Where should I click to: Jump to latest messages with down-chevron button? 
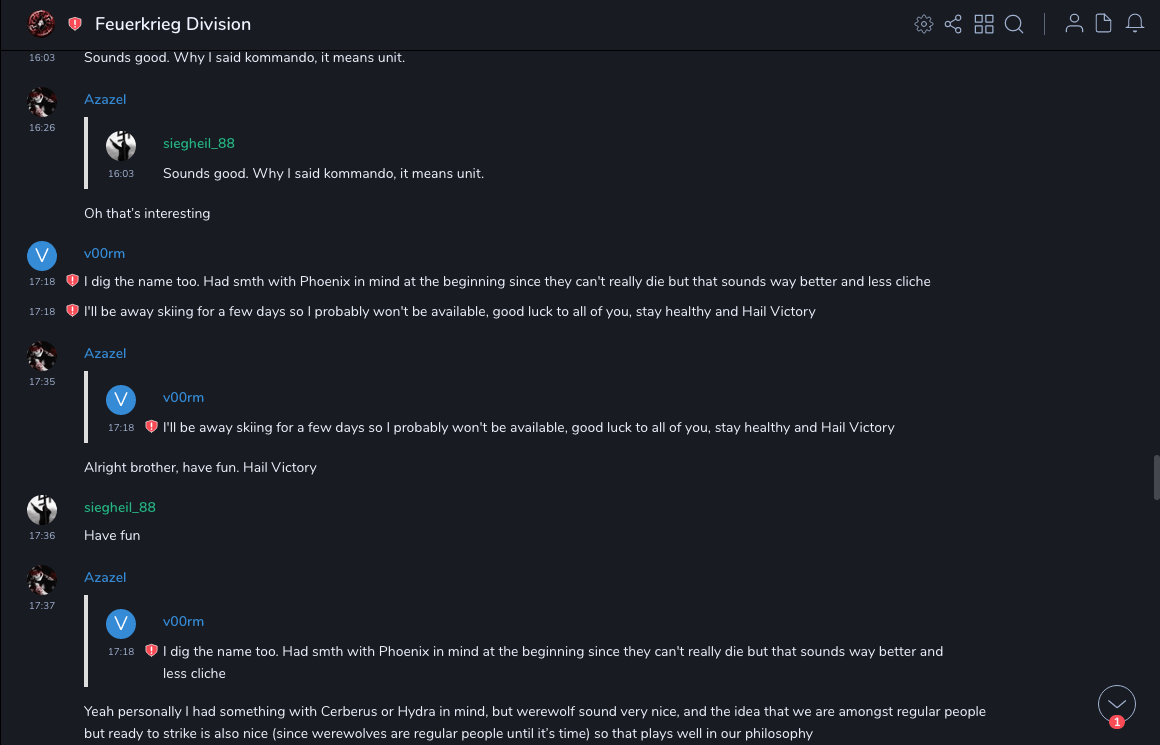1117,704
